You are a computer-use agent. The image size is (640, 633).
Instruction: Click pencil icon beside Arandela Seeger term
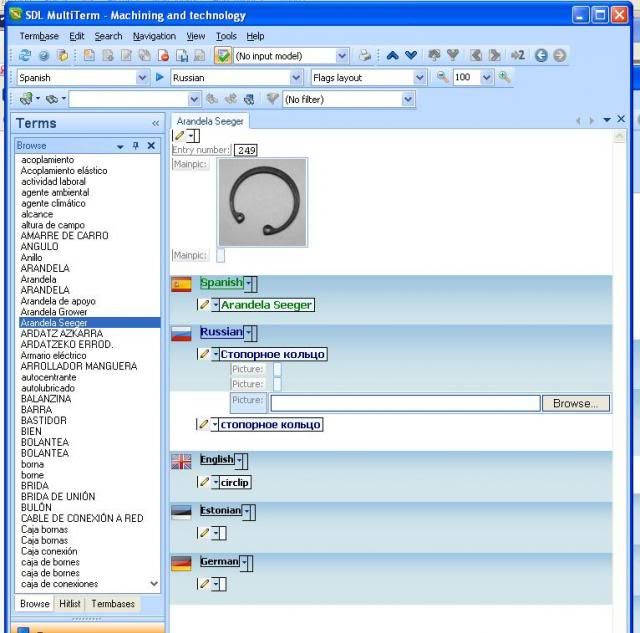[204, 304]
